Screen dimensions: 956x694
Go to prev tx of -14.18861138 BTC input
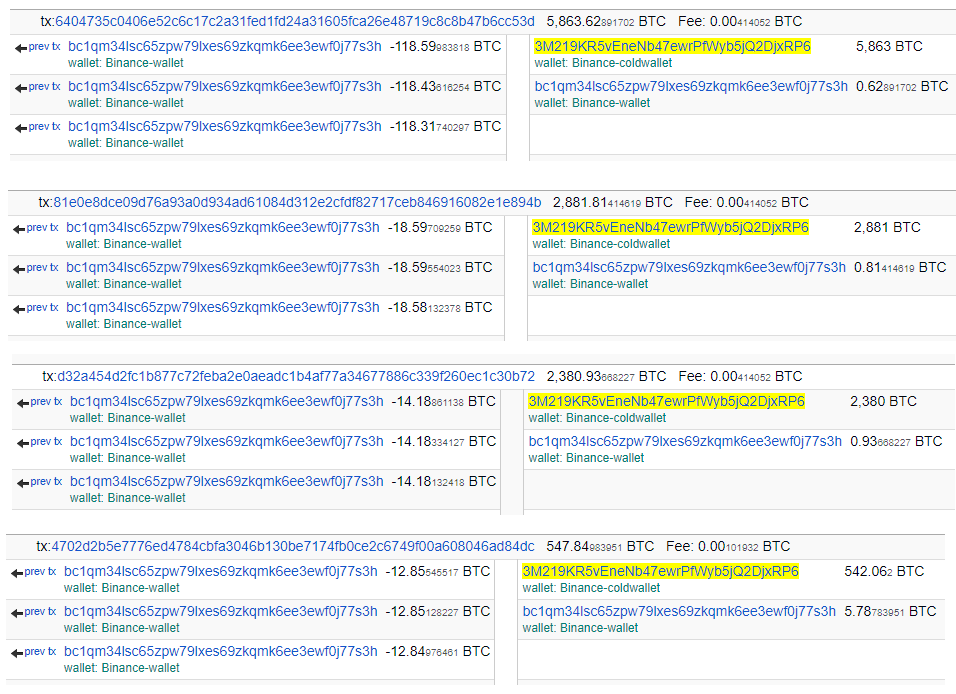click(x=39, y=402)
